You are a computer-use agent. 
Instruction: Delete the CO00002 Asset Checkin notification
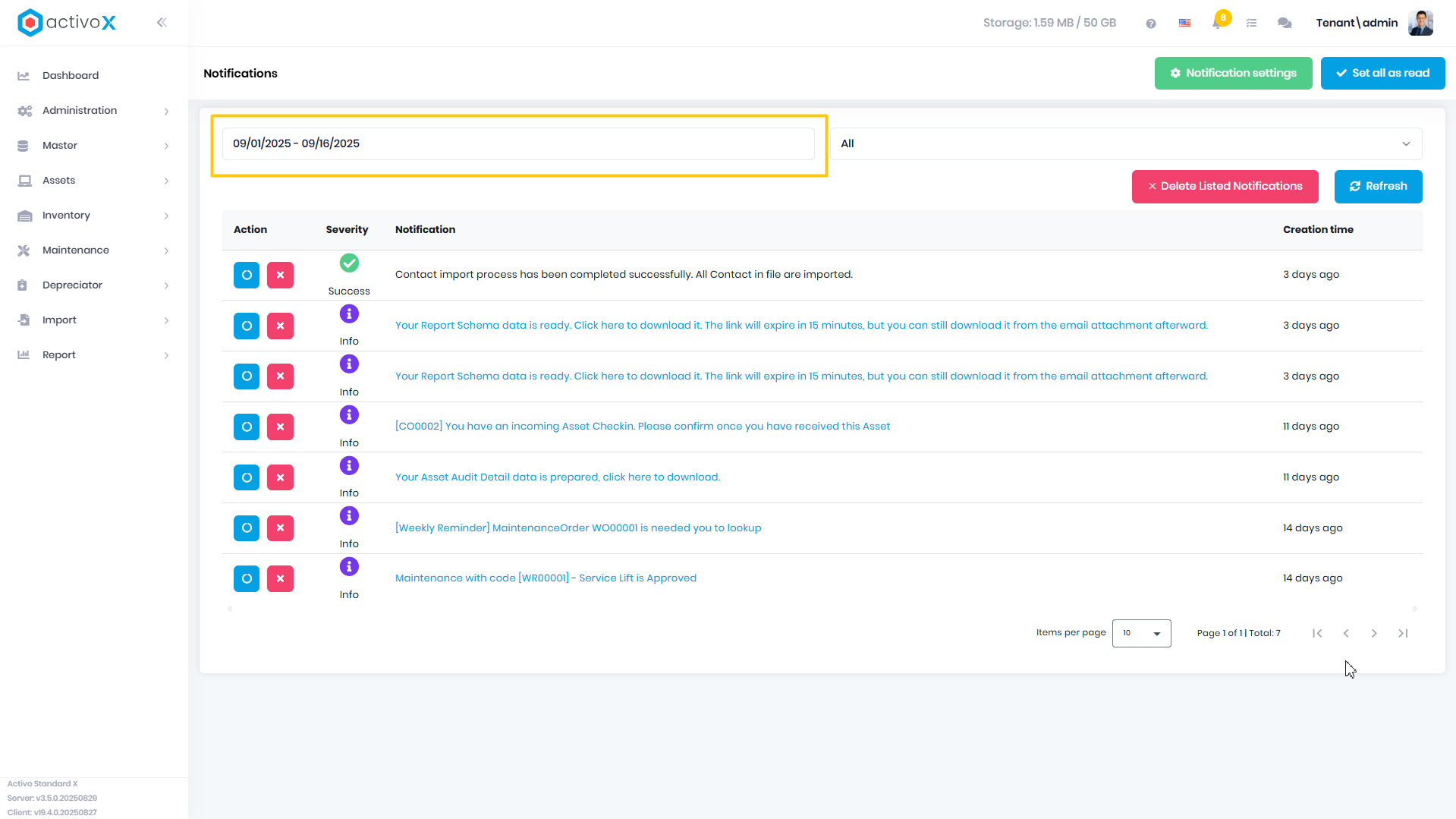click(280, 427)
